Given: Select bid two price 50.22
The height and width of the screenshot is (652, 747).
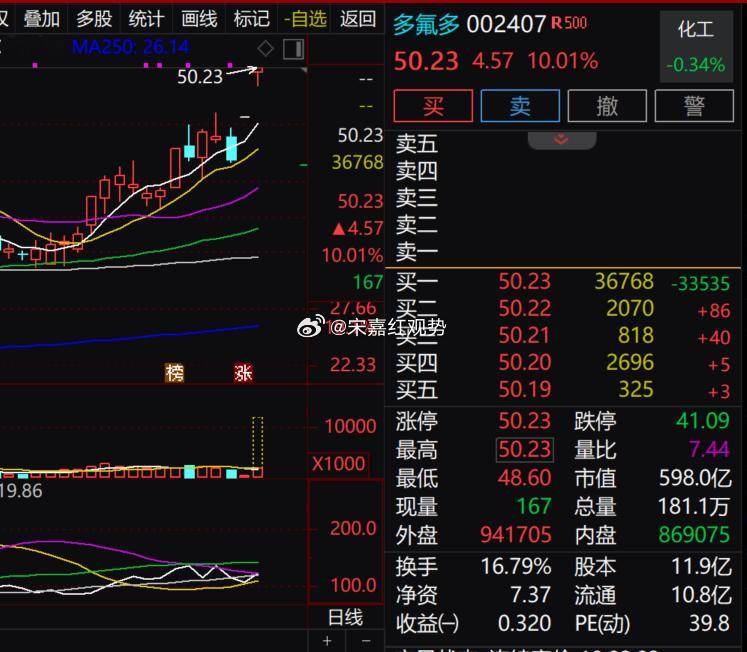Looking at the screenshot, I should coord(525,309).
